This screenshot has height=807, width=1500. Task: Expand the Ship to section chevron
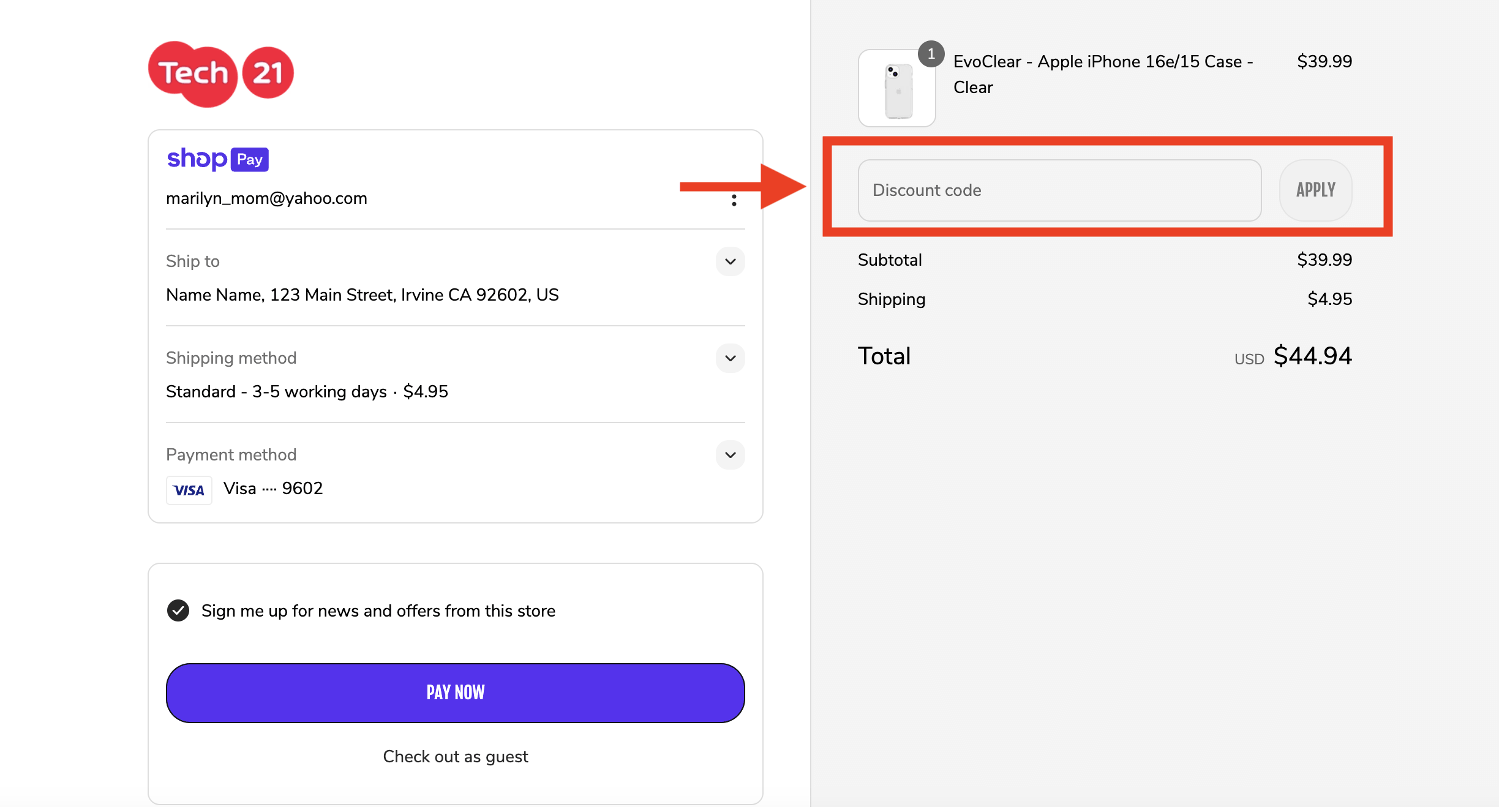731,262
